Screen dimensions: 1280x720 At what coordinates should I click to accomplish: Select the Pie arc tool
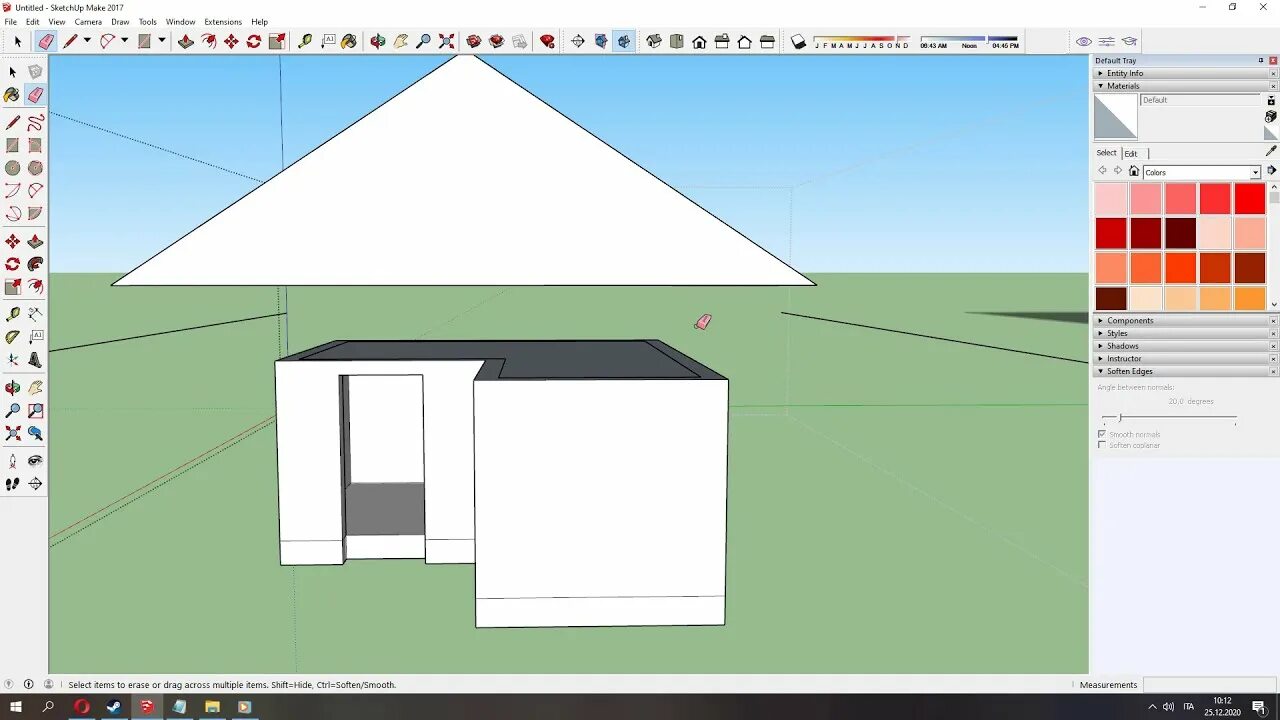click(x=35, y=213)
